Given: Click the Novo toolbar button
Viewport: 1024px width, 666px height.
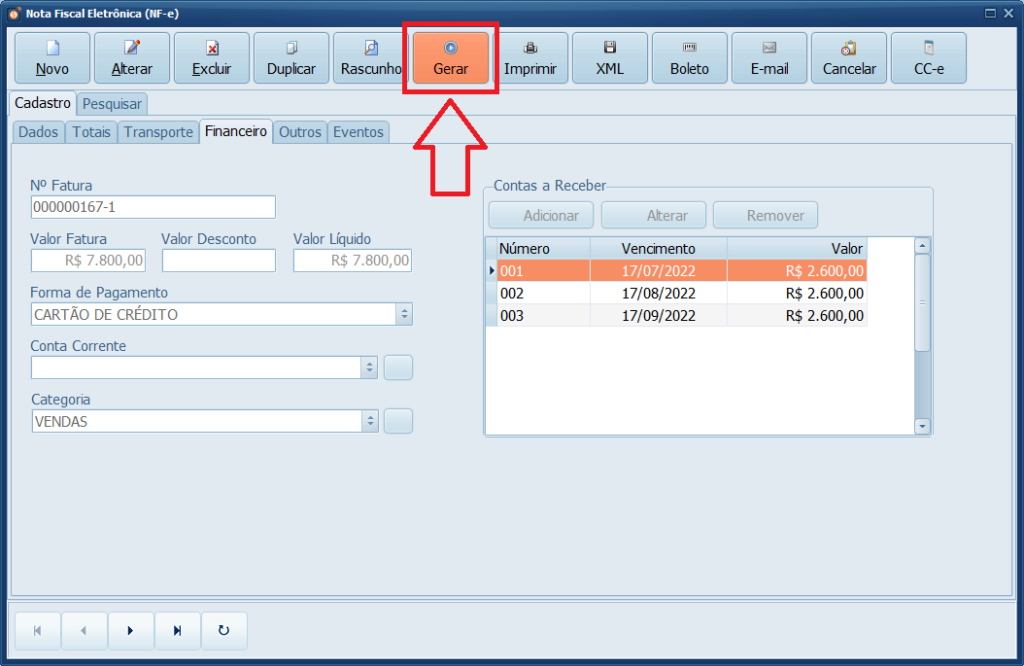Looking at the screenshot, I should click(x=52, y=58).
